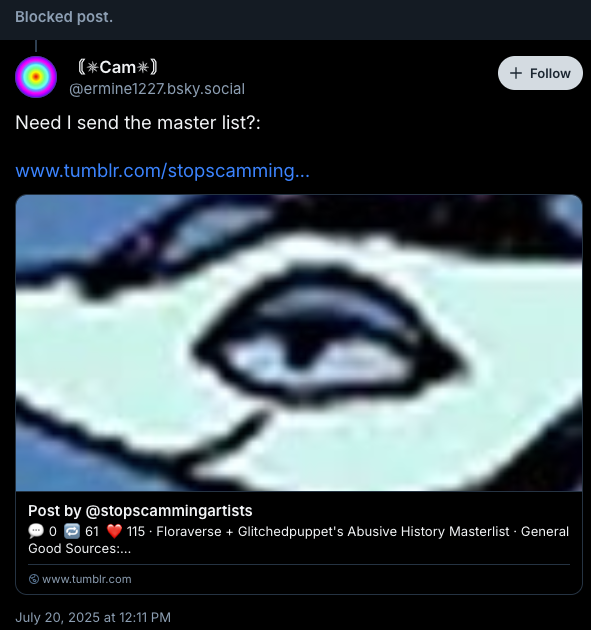Open the eye drawing link preview image

click(299, 343)
